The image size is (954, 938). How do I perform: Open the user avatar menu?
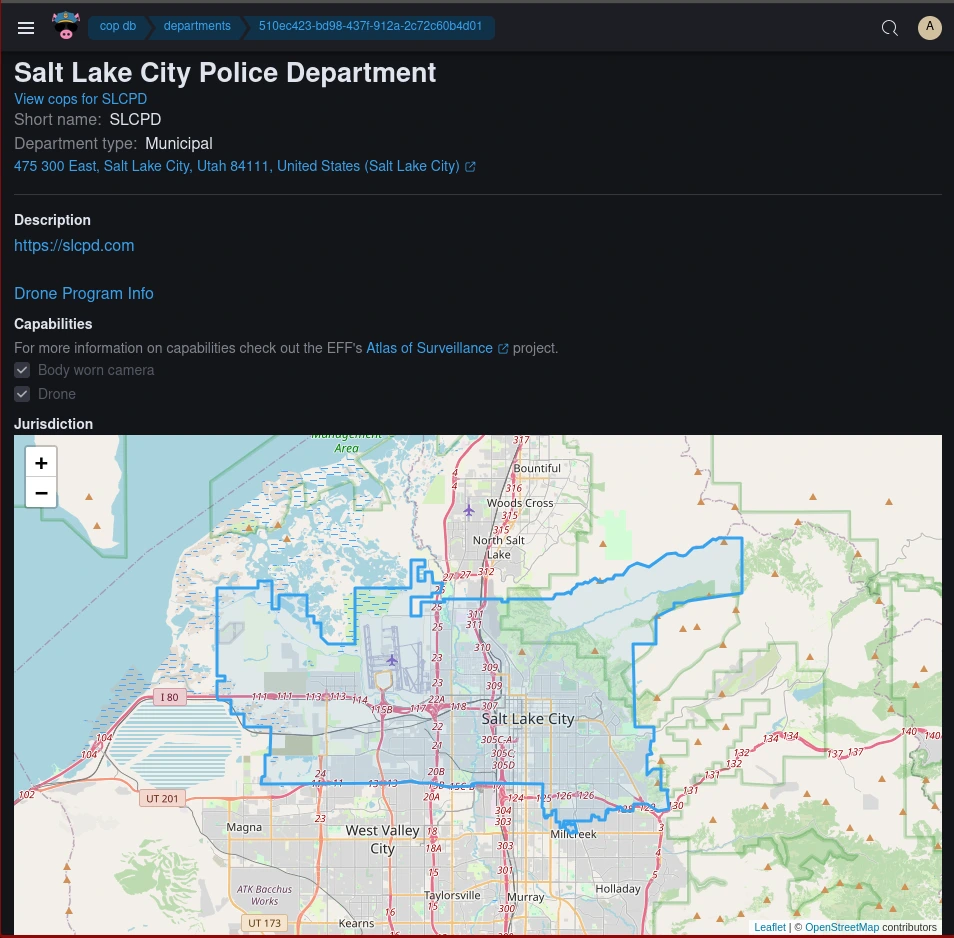pos(930,28)
